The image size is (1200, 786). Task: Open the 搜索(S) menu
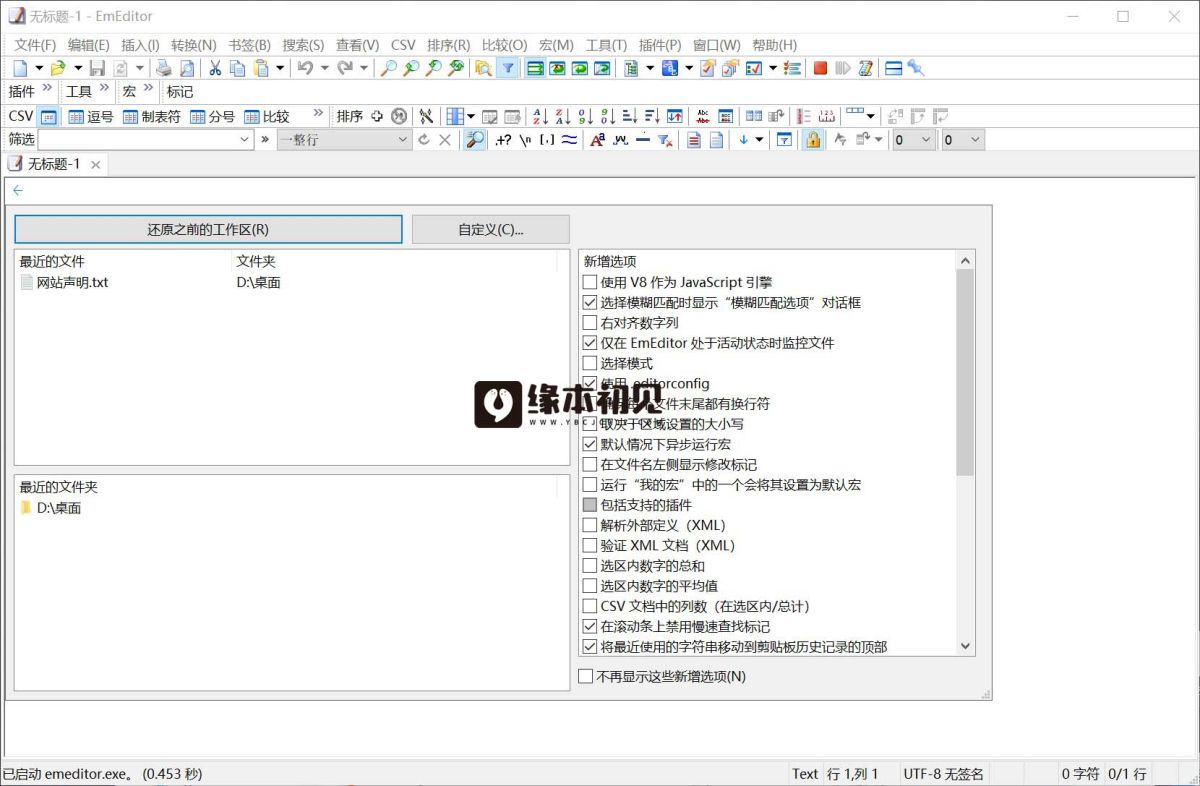[x=303, y=45]
